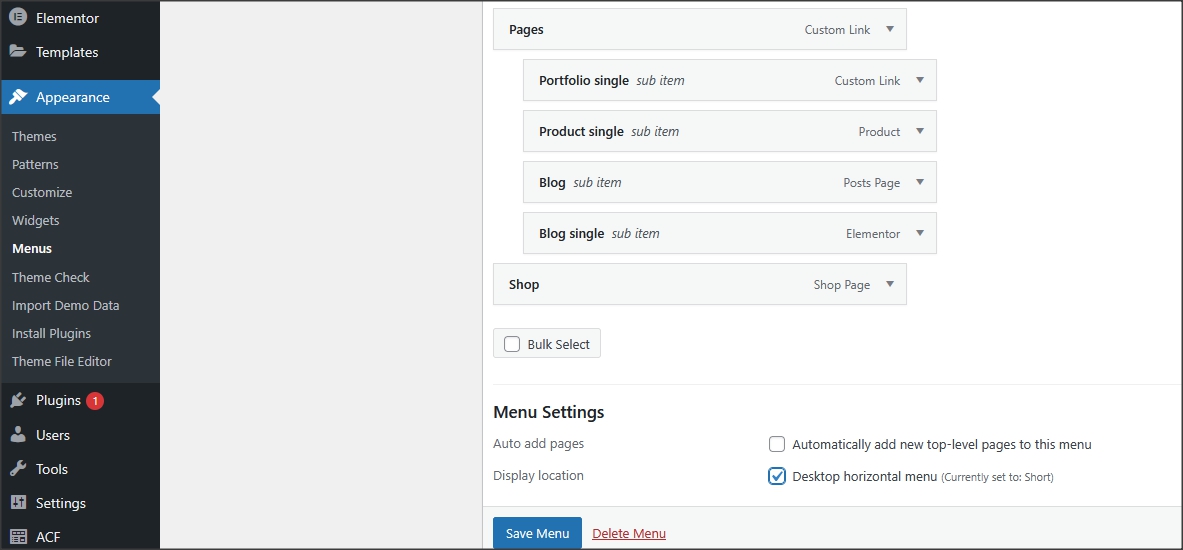Expand the Shop menu item arrow
1183x550 pixels.
pyautogui.click(x=890, y=284)
